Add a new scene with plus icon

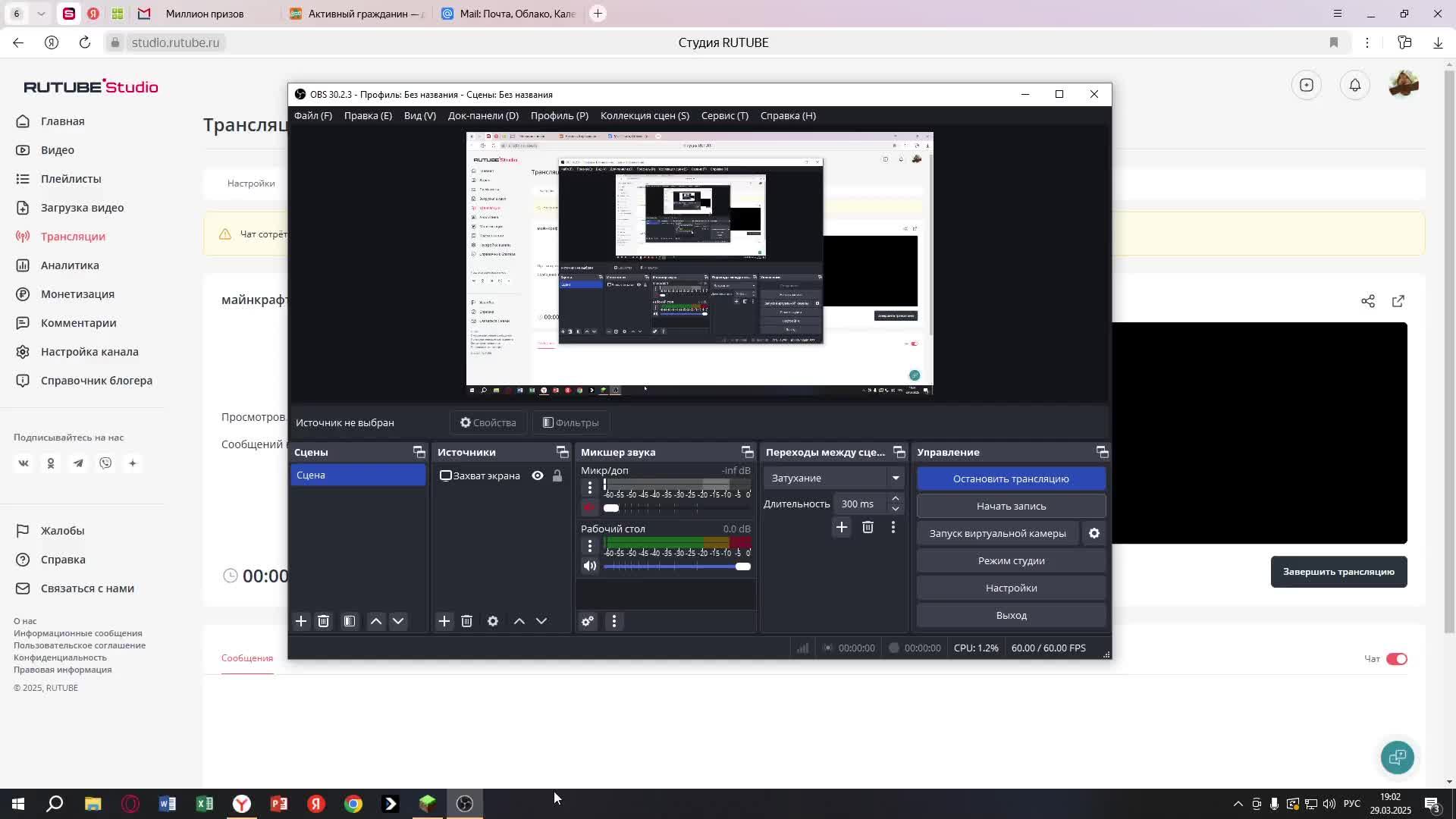point(301,622)
